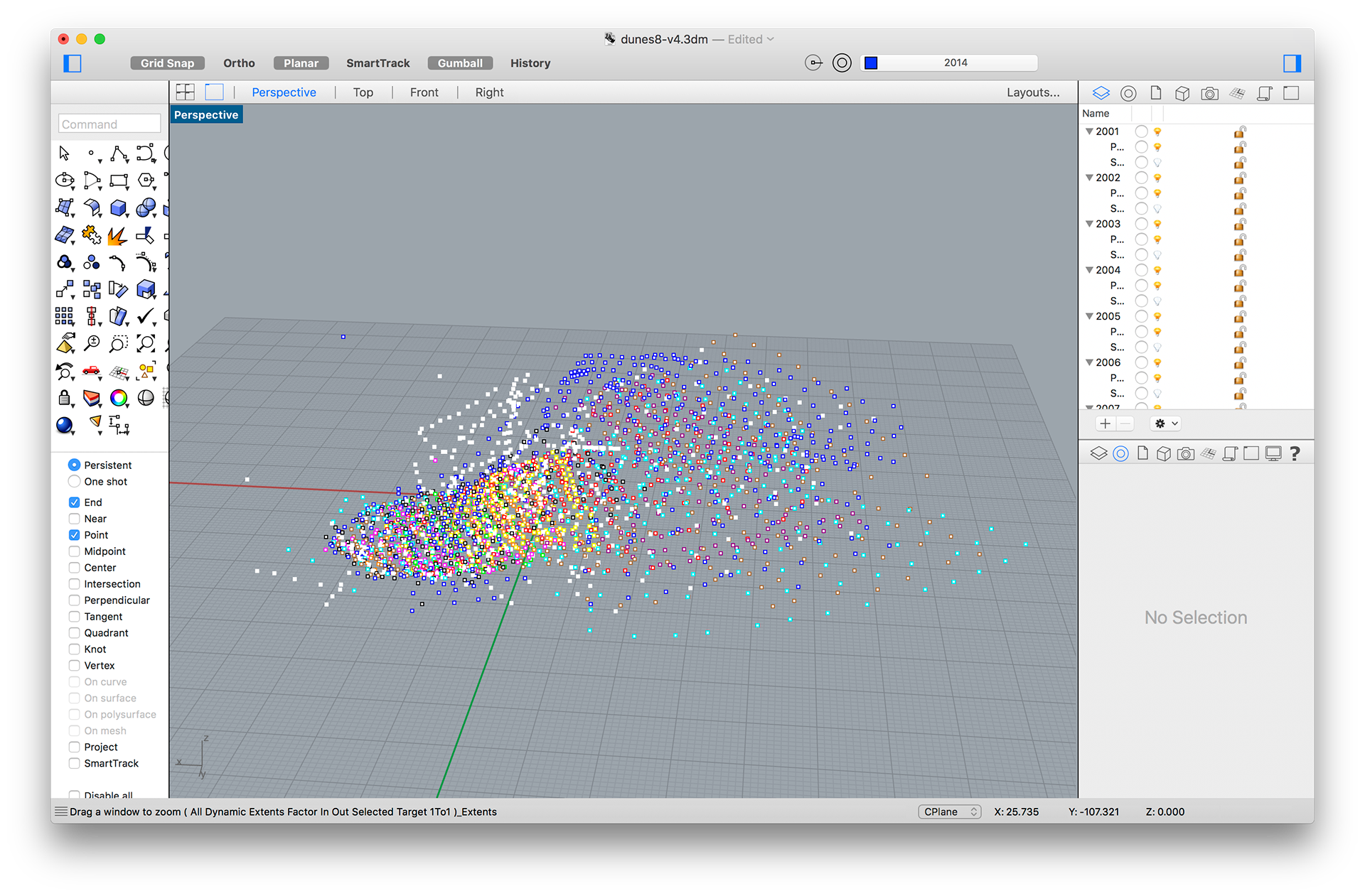This screenshot has width=1365, height=896.
Task: Pick the Ellipse drawing tool
Action: tap(65, 180)
